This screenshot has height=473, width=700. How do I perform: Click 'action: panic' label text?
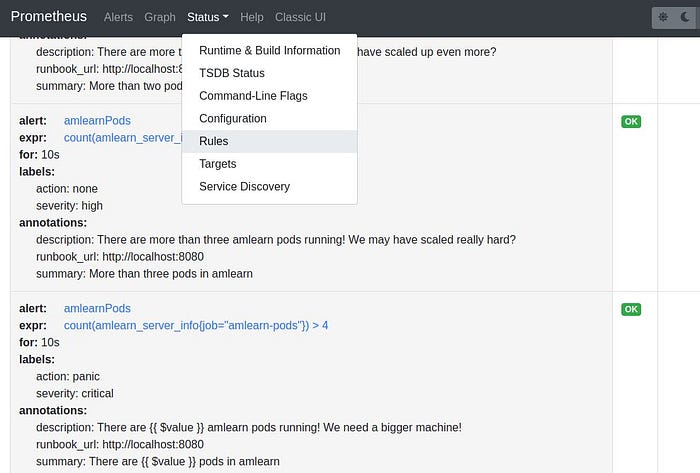[x=68, y=377]
